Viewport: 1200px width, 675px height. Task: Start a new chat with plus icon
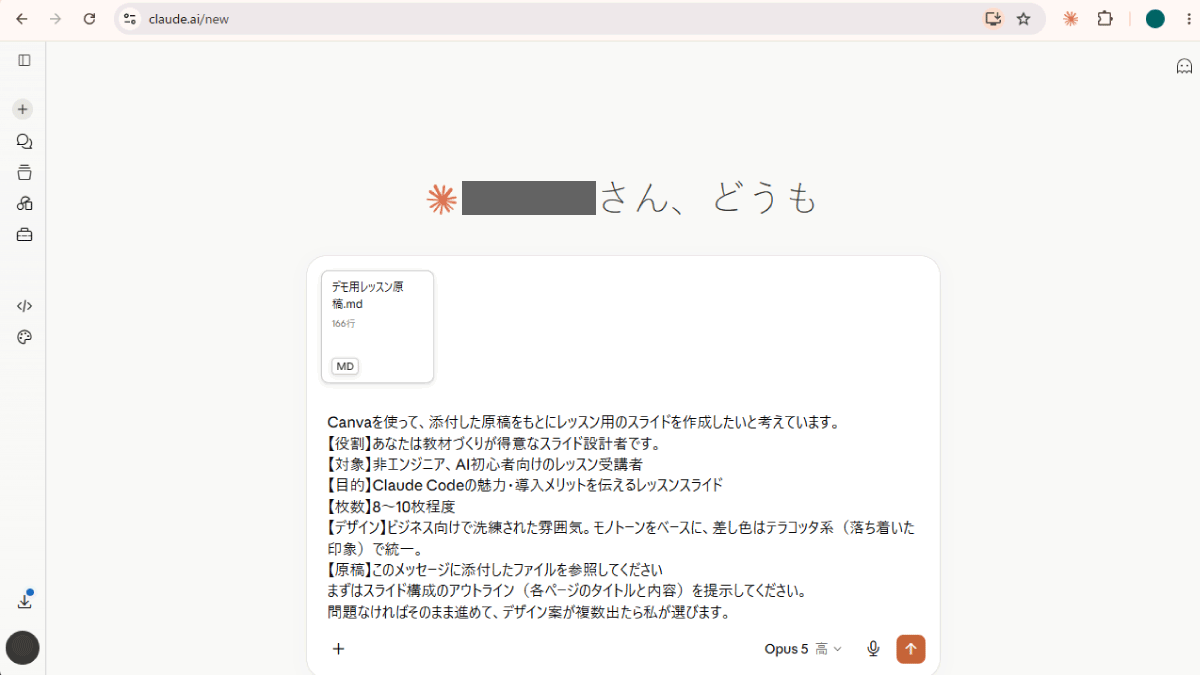(x=23, y=109)
